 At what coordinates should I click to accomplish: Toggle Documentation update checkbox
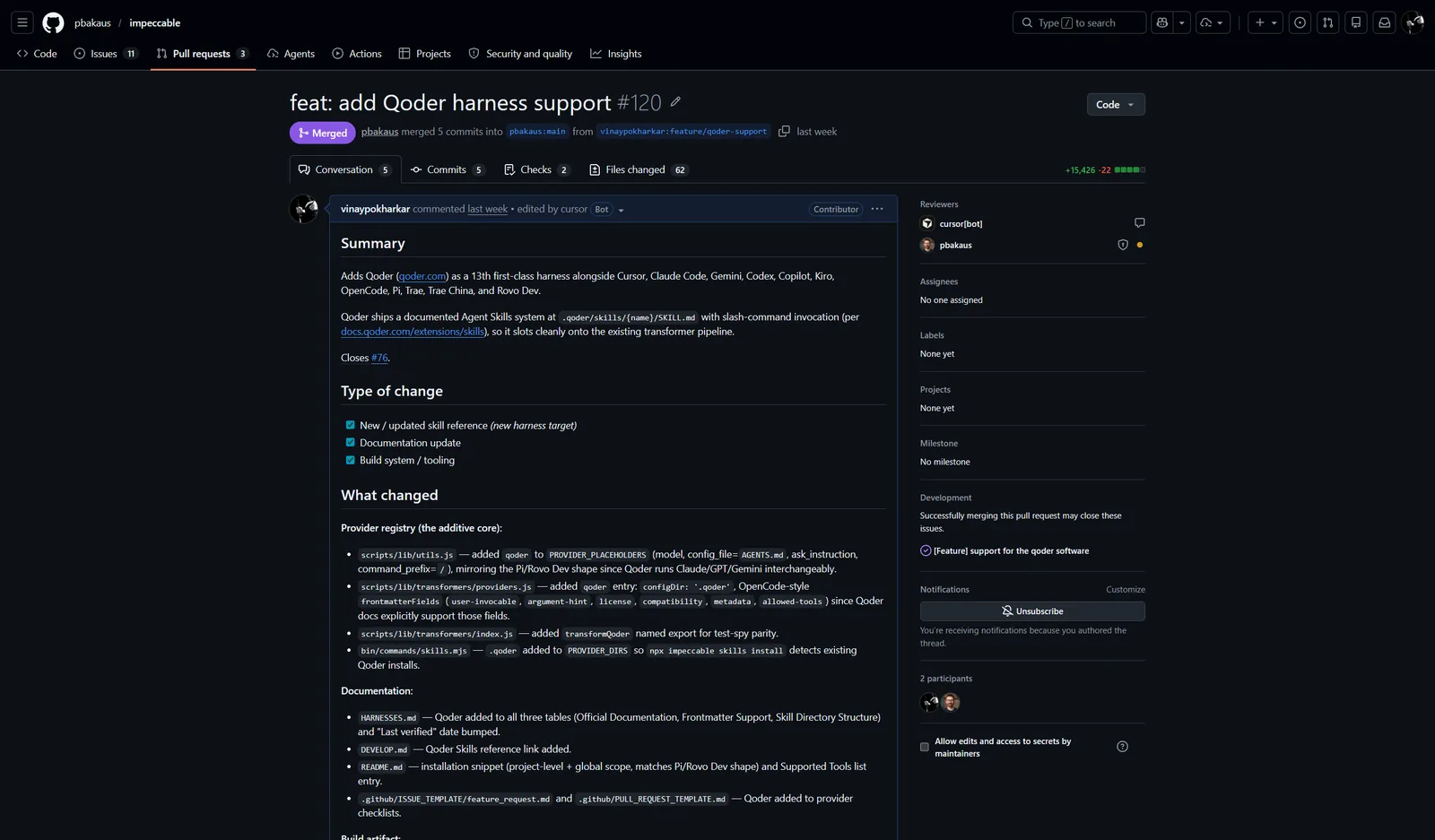pos(350,442)
